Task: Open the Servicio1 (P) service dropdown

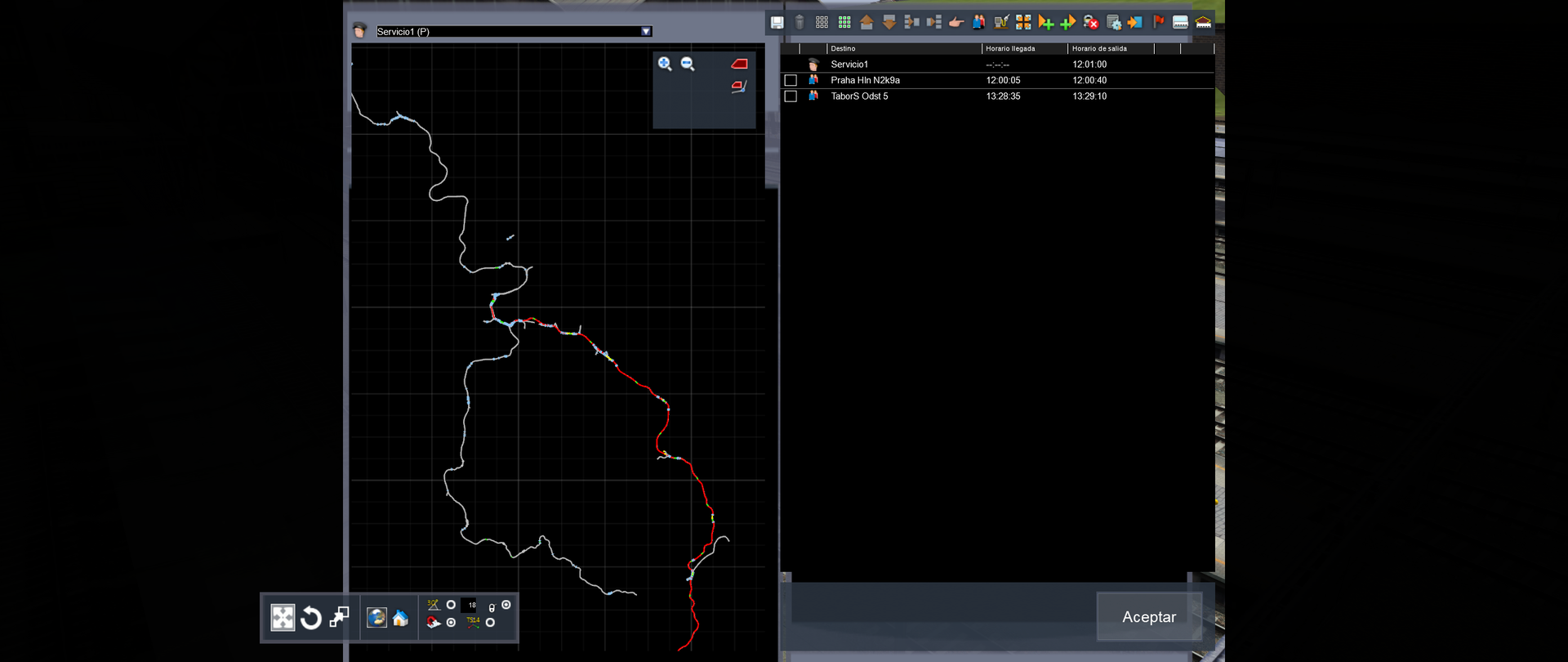Action: point(646,32)
